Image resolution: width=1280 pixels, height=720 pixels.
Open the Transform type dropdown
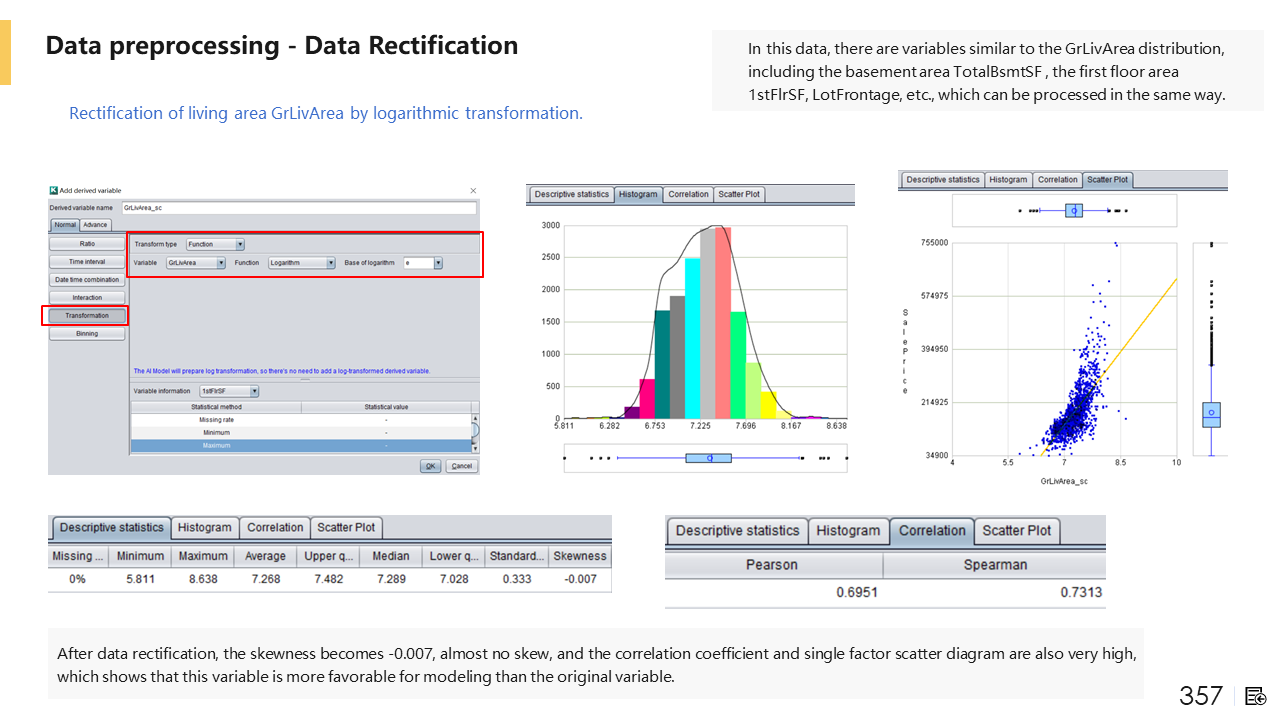click(x=240, y=244)
